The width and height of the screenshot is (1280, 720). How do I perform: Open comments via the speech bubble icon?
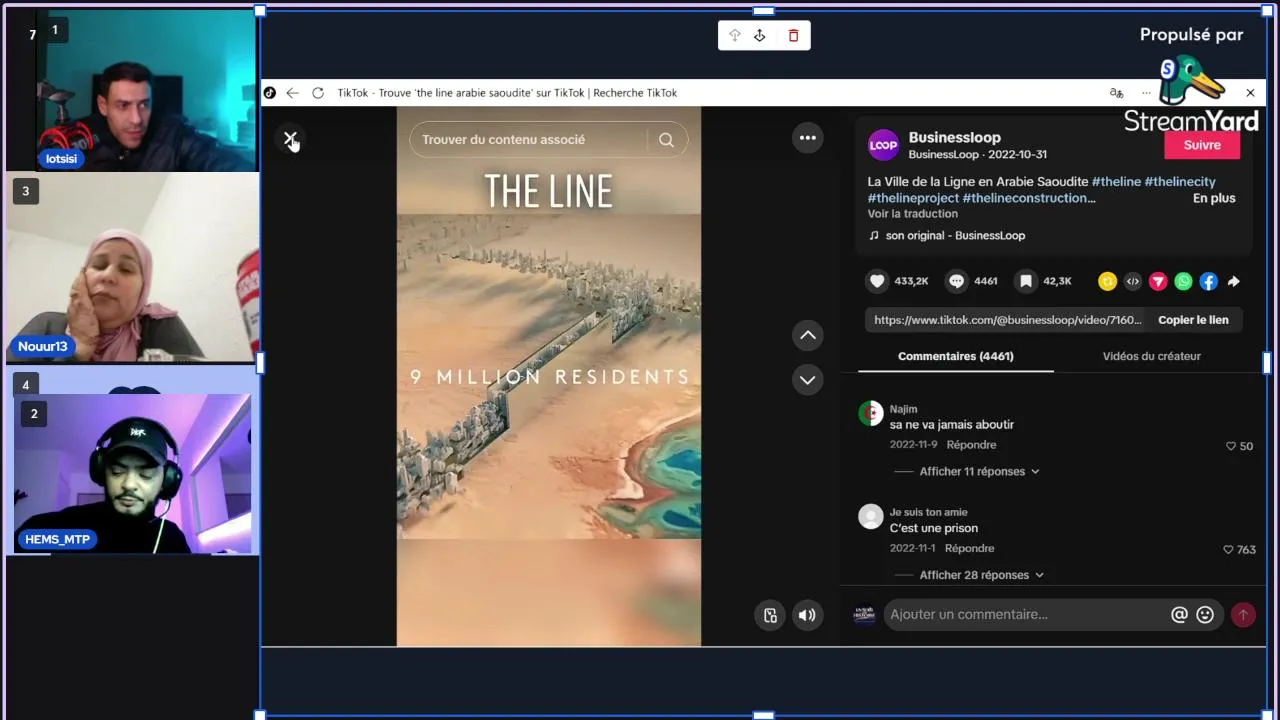click(956, 281)
